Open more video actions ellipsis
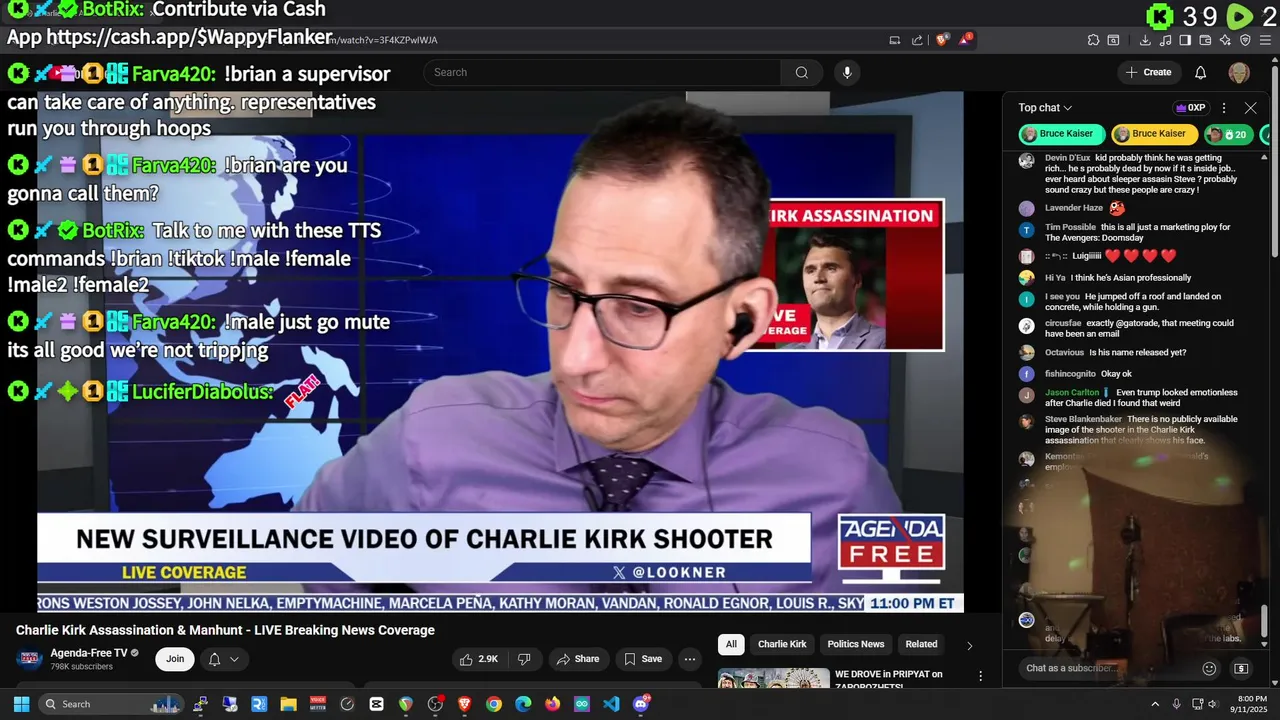1280x720 pixels. tap(689, 659)
